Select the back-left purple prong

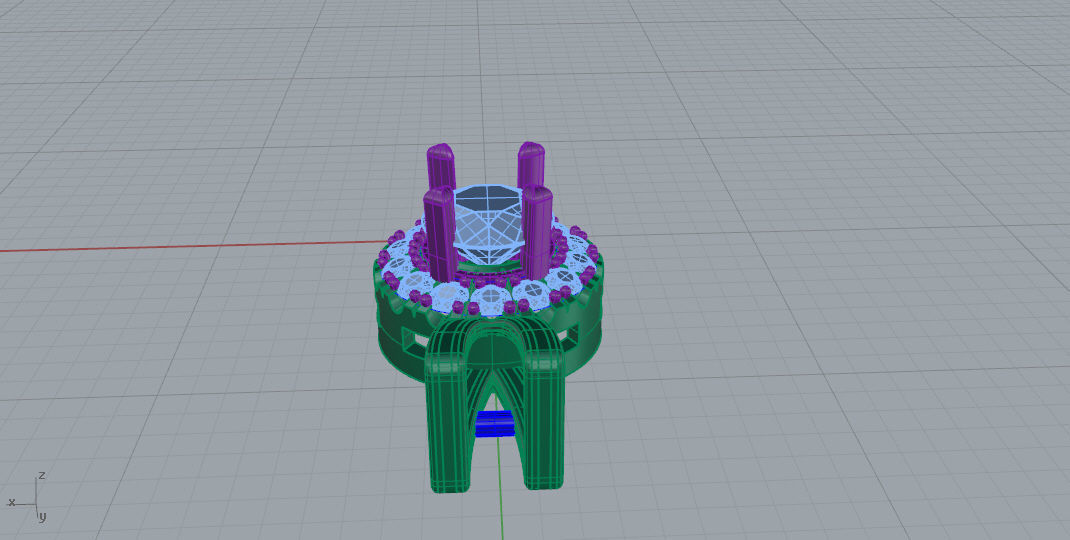pyautogui.click(x=440, y=165)
